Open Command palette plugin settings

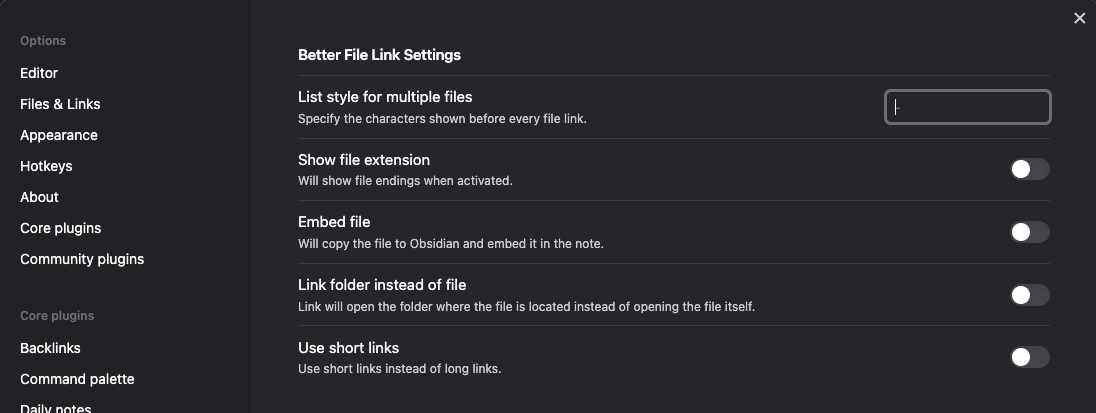point(77,379)
